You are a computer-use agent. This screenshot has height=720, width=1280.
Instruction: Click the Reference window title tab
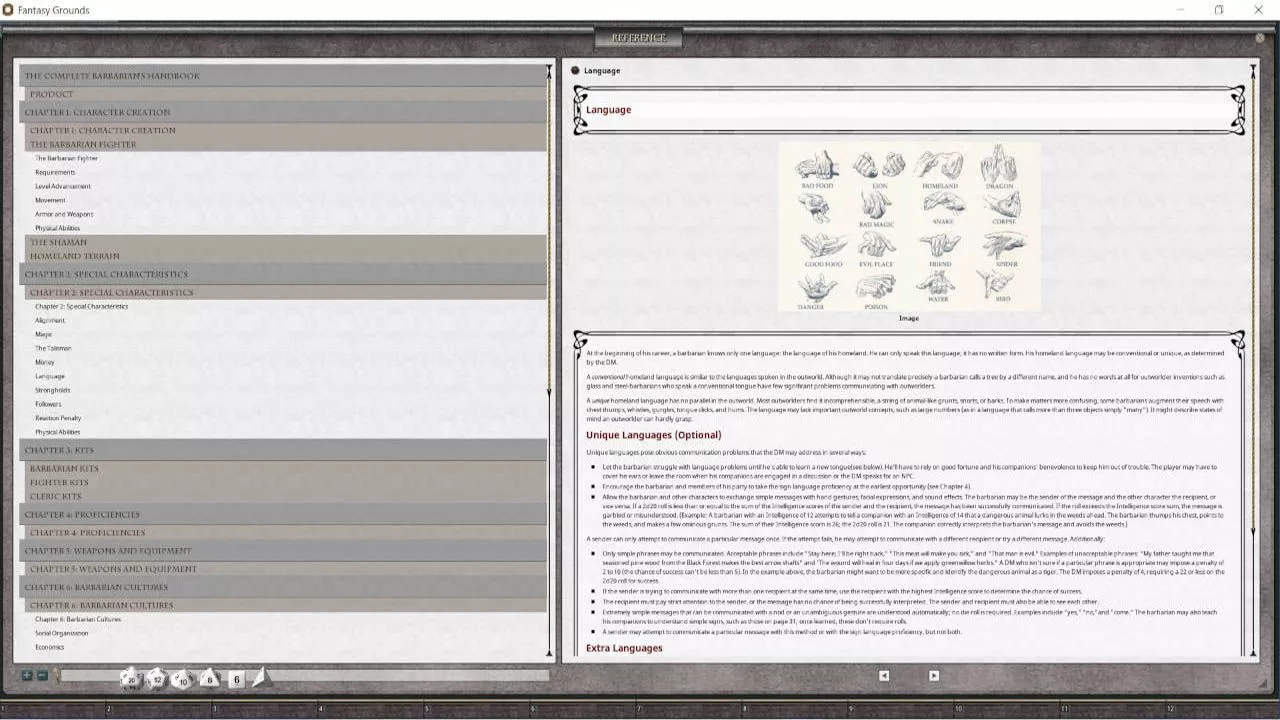click(638, 38)
